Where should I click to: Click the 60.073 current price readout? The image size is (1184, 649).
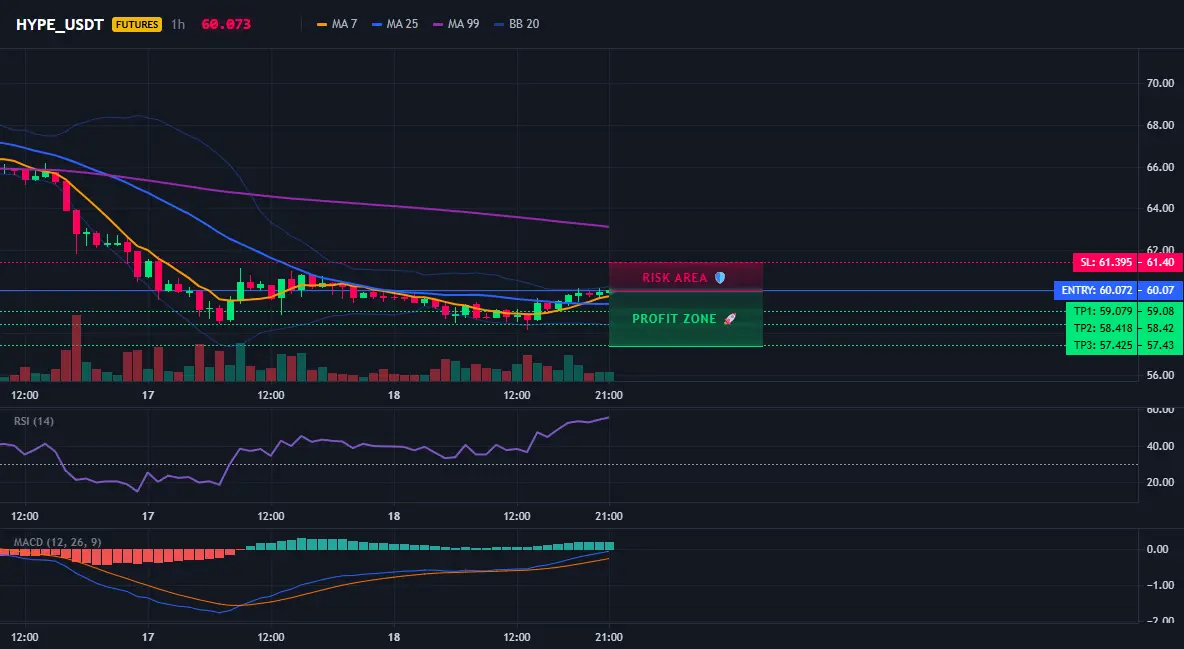tap(226, 24)
